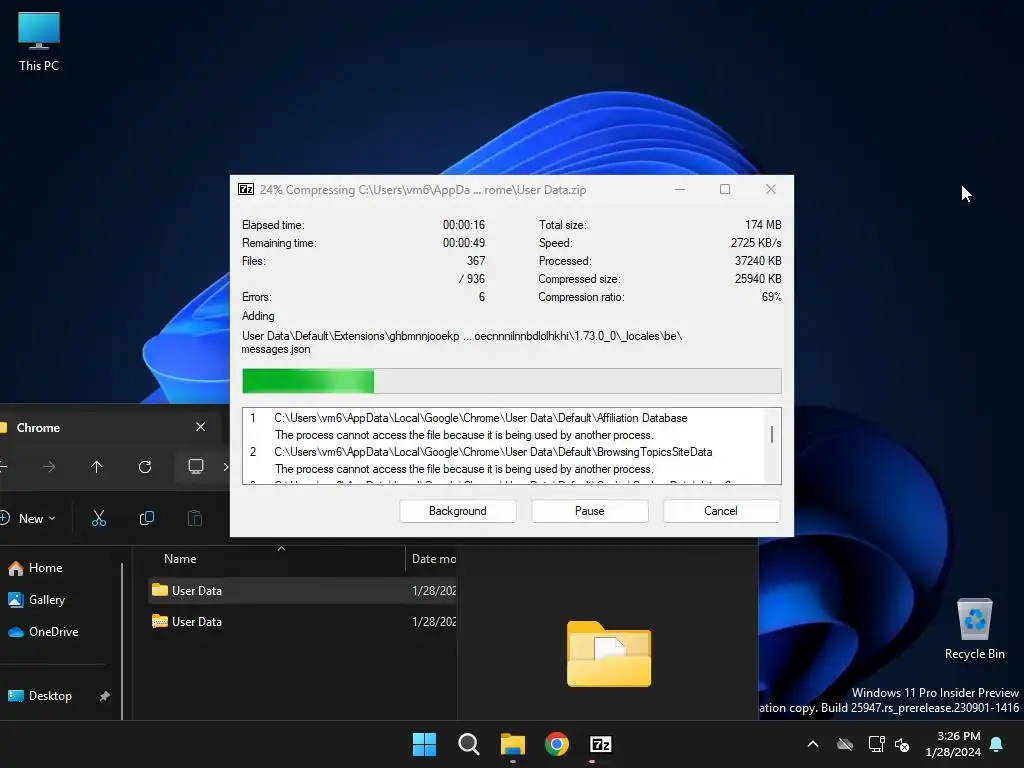Screen dimensions: 1024x768
Task: Click the forward arrow in File Explorer
Action: (x=49, y=467)
